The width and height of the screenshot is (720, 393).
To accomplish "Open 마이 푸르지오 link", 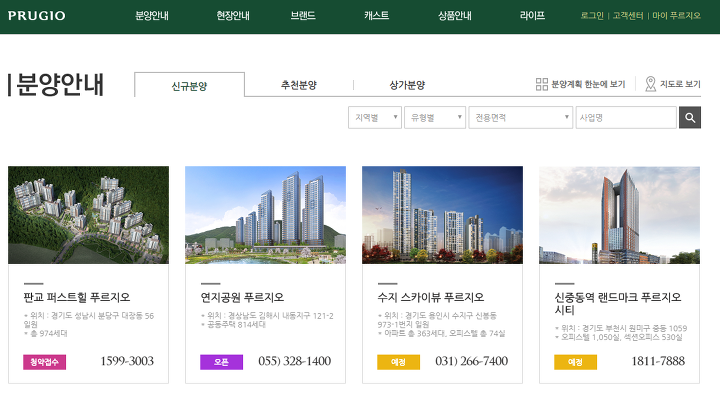I will pyautogui.click(x=676, y=16).
